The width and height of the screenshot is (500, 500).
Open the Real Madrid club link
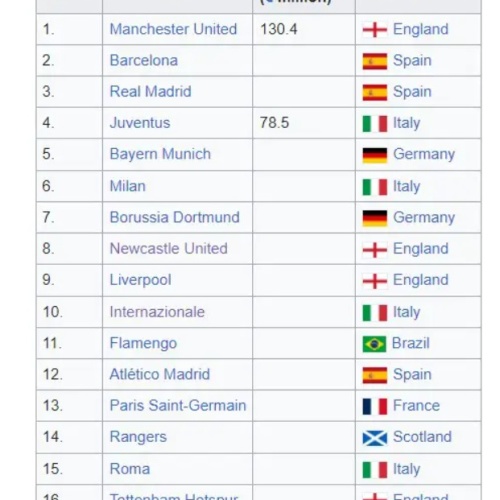click(x=150, y=91)
